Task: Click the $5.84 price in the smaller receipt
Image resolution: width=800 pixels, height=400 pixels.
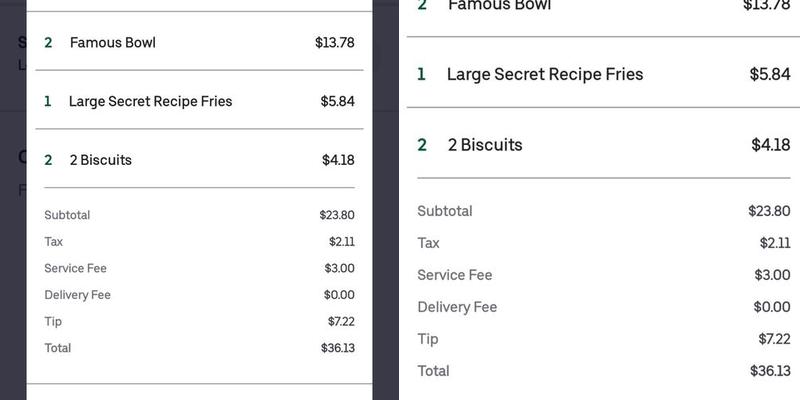Action: 337,101
